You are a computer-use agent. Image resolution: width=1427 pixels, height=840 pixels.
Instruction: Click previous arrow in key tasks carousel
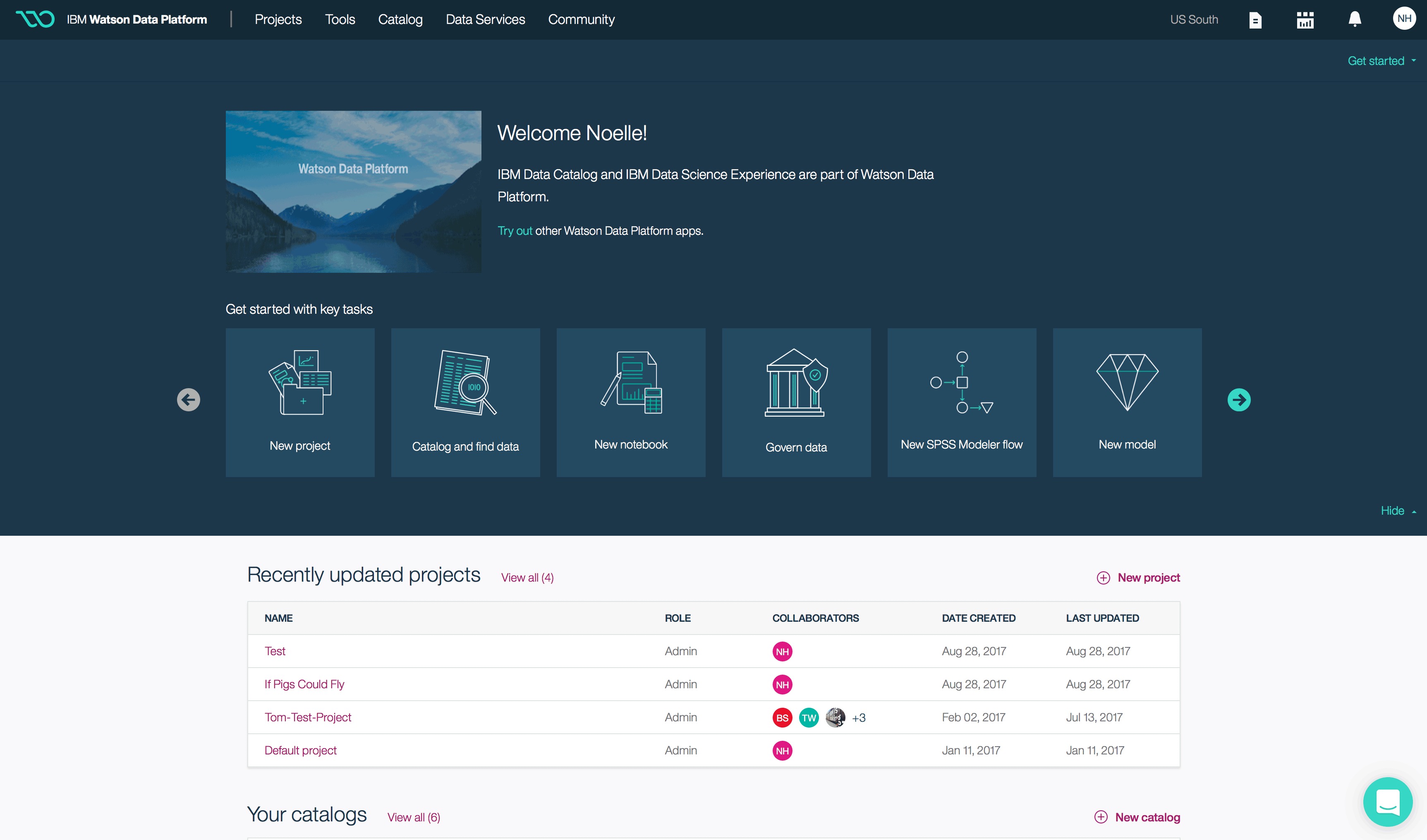pos(189,400)
